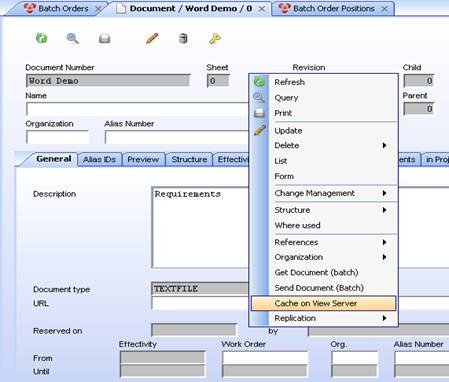Click the Description text area
This screenshot has height=382, width=449.
(x=200, y=227)
